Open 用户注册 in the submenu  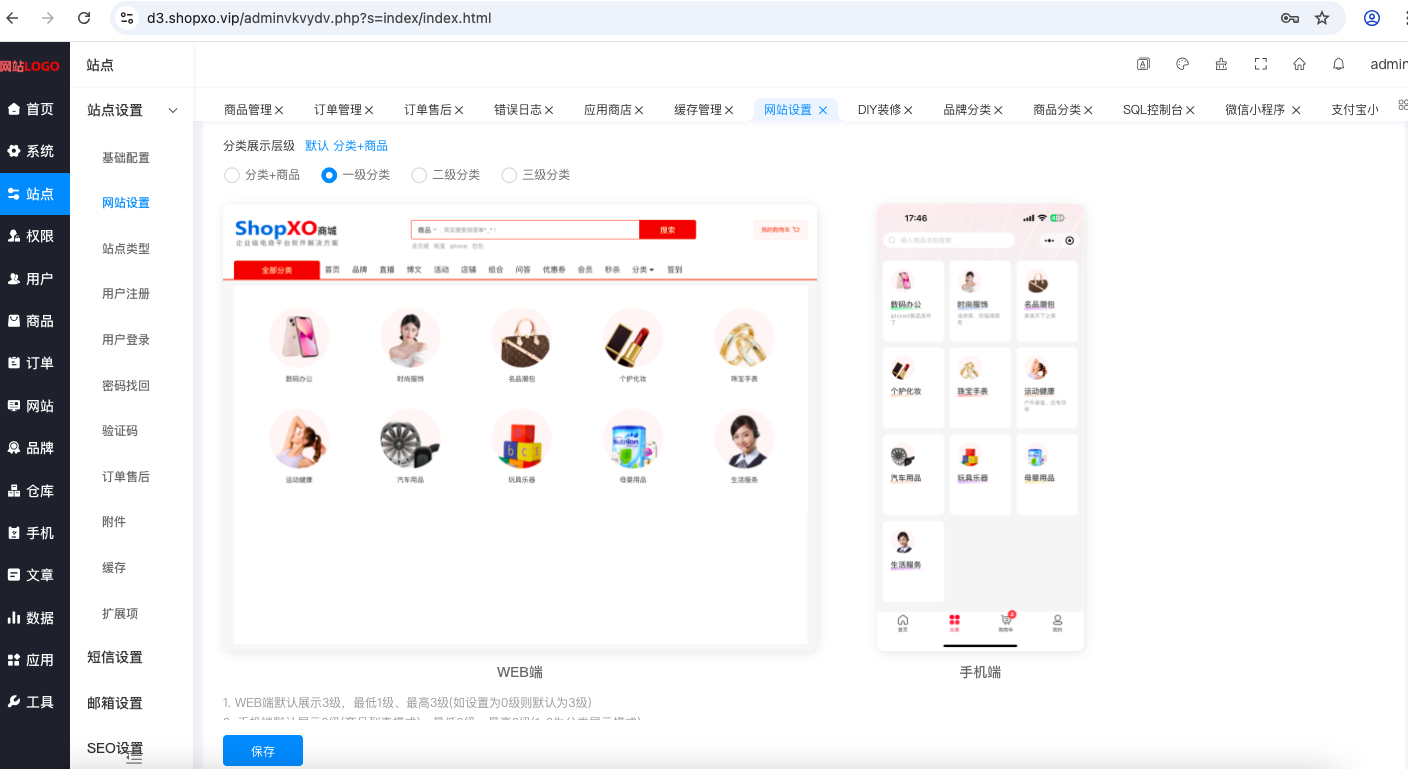click(x=126, y=294)
